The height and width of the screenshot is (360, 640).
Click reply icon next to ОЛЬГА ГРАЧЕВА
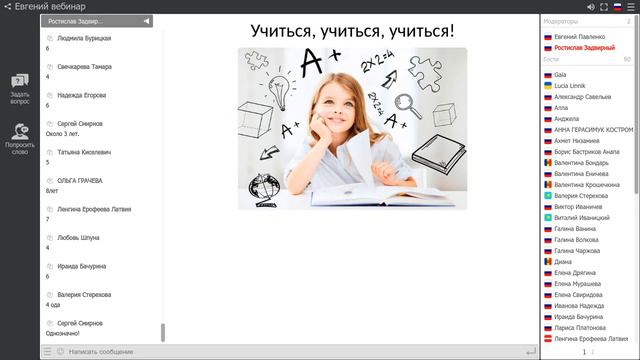coord(50,181)
